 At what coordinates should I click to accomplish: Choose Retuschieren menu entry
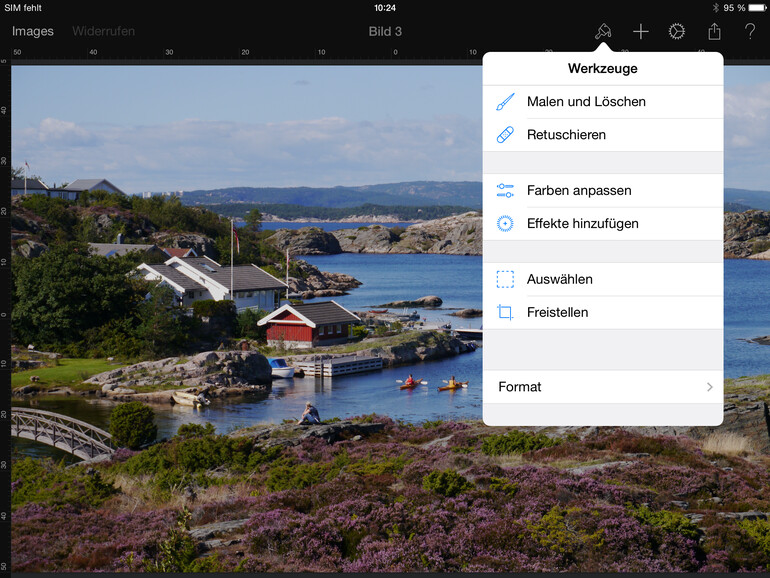tap(603, 135)
